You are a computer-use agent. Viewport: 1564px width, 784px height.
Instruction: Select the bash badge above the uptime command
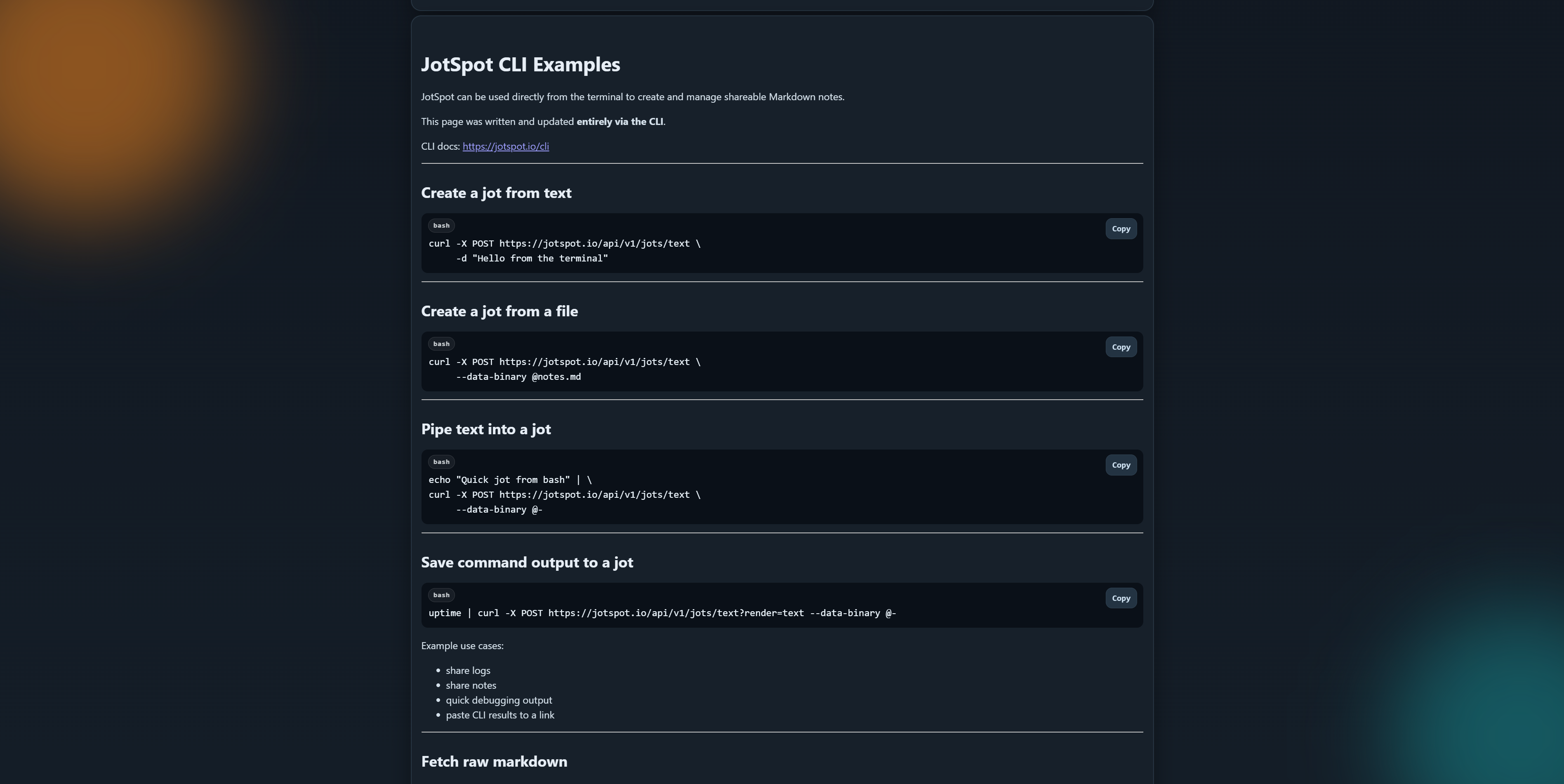coord(441,595)
